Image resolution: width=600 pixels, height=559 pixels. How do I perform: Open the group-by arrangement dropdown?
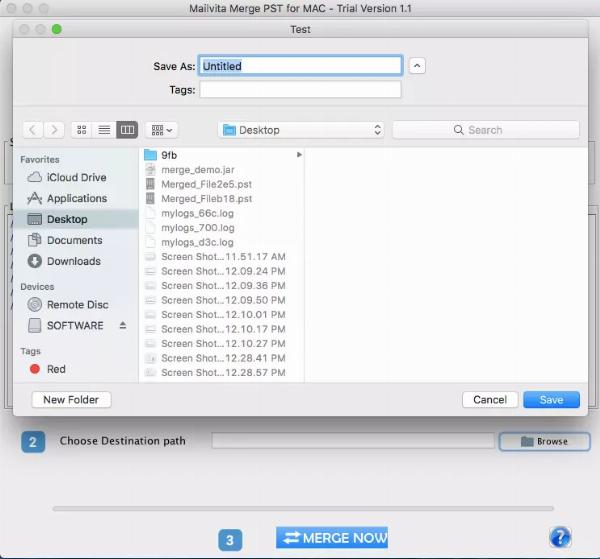161,130
